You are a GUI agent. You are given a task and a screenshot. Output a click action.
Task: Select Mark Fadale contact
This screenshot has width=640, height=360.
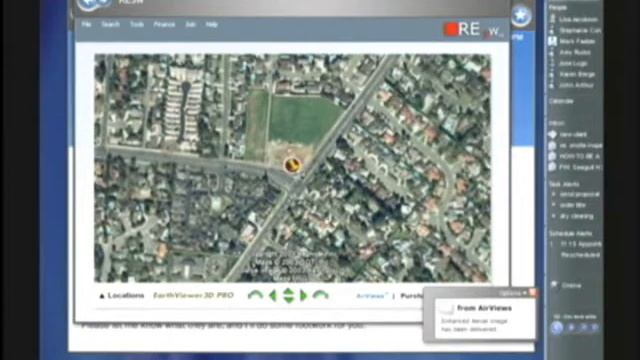coord(577,41)
